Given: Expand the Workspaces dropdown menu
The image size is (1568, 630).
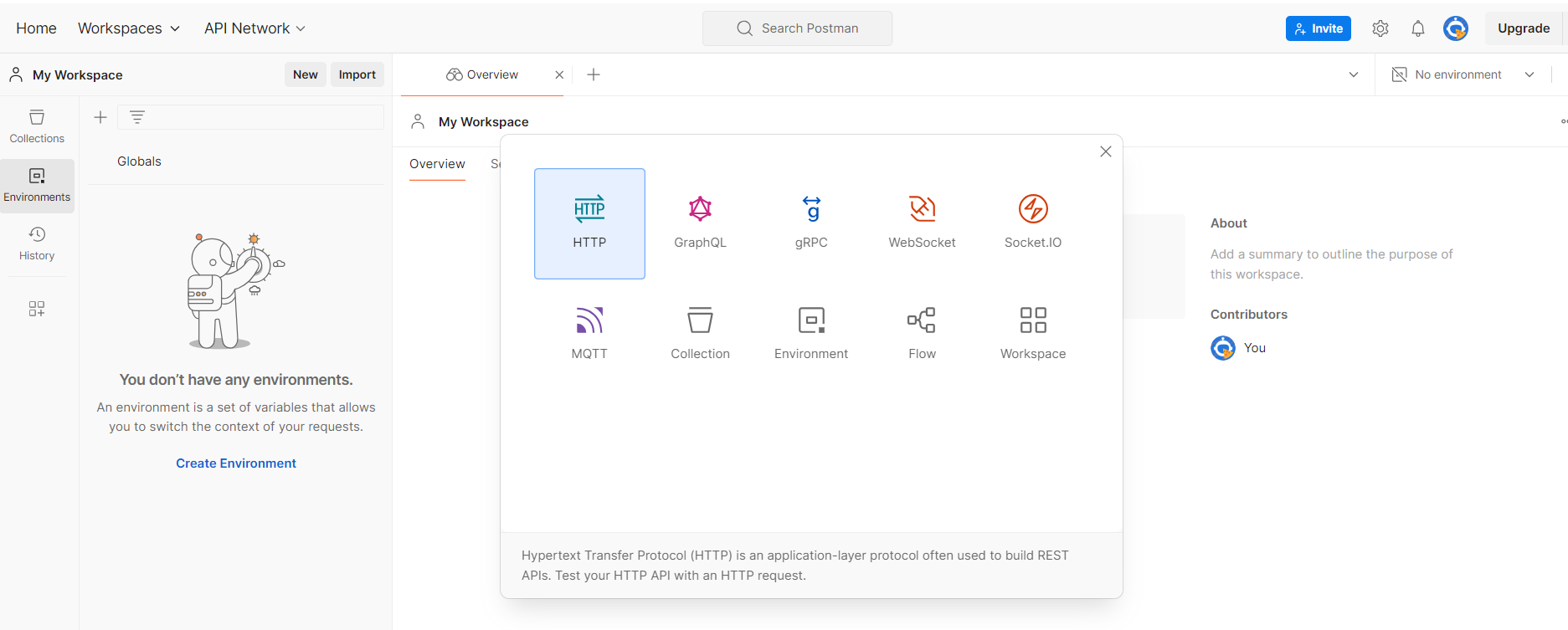Looking at the screenshot, I should (129, 28).
